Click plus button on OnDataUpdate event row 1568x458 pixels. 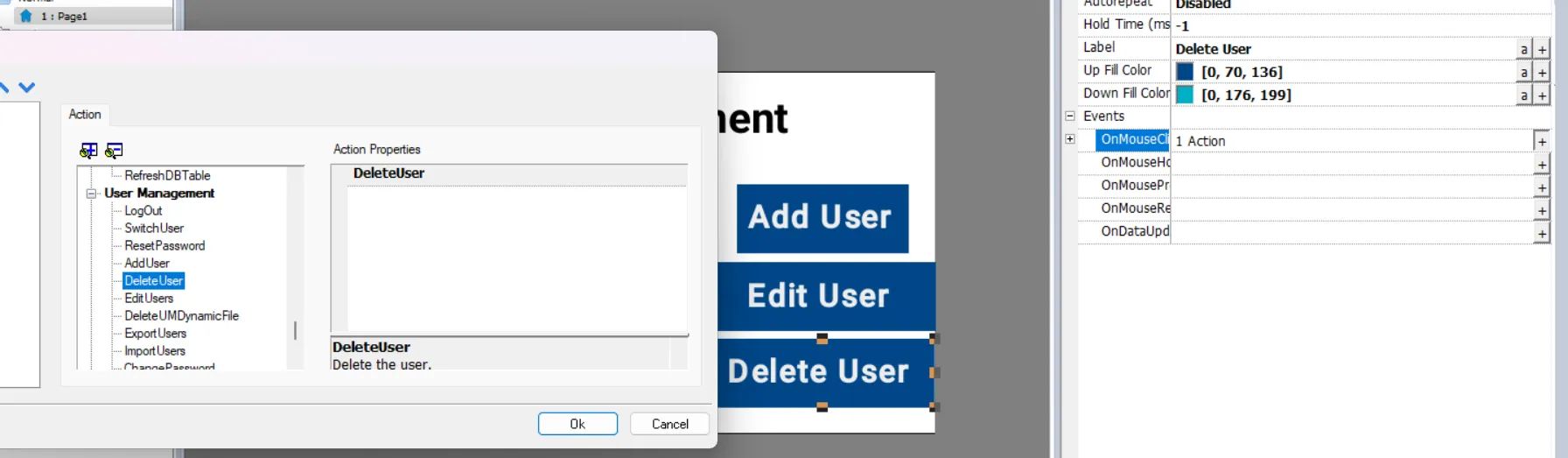coord(1542,234)
